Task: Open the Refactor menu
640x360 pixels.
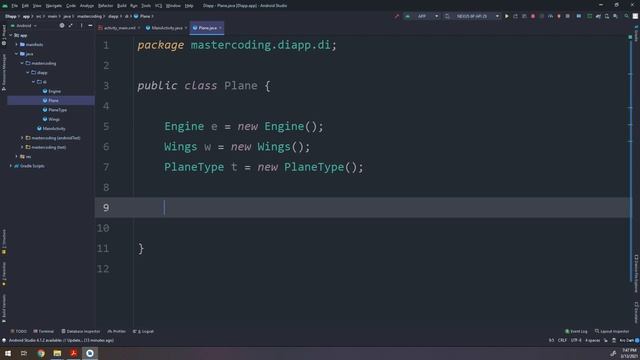Action: tap(105, 6)
